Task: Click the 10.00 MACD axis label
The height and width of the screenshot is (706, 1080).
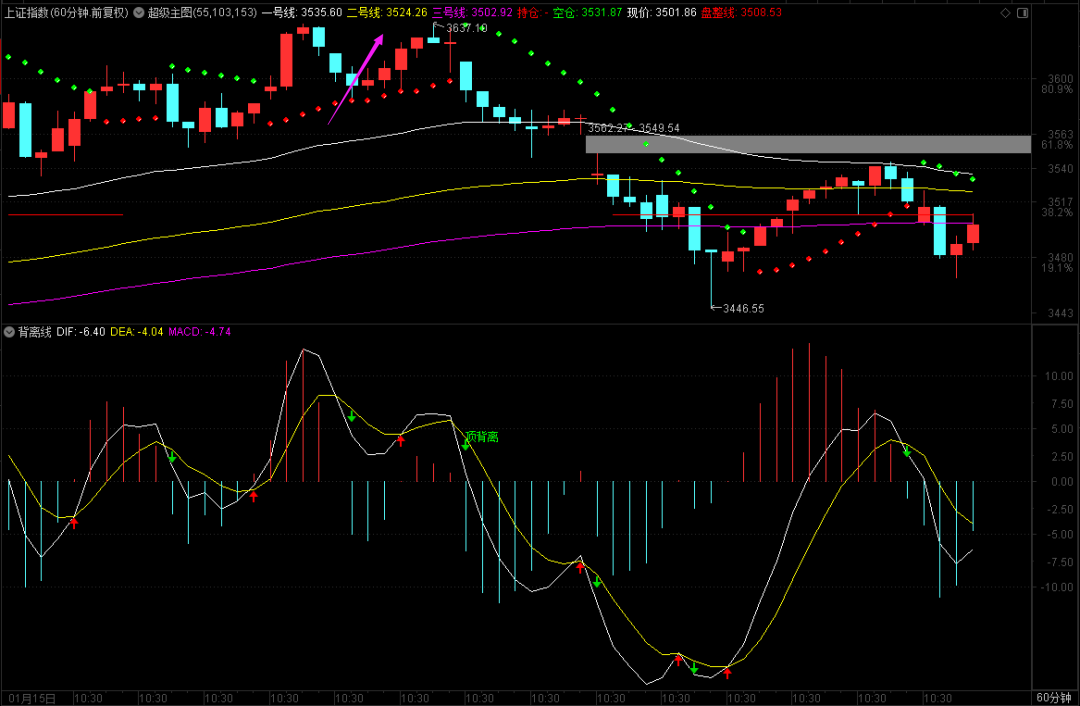Action: coord(1059,376)
